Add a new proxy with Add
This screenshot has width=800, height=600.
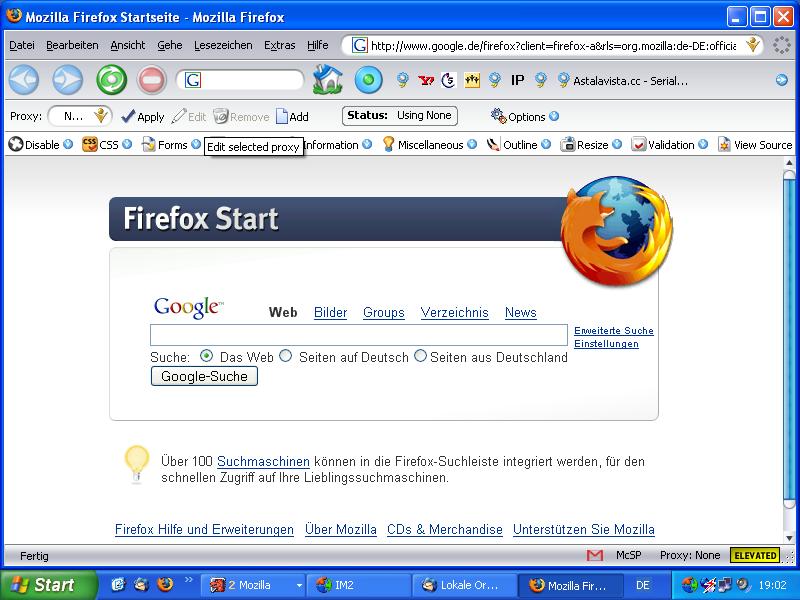[292, 117]
